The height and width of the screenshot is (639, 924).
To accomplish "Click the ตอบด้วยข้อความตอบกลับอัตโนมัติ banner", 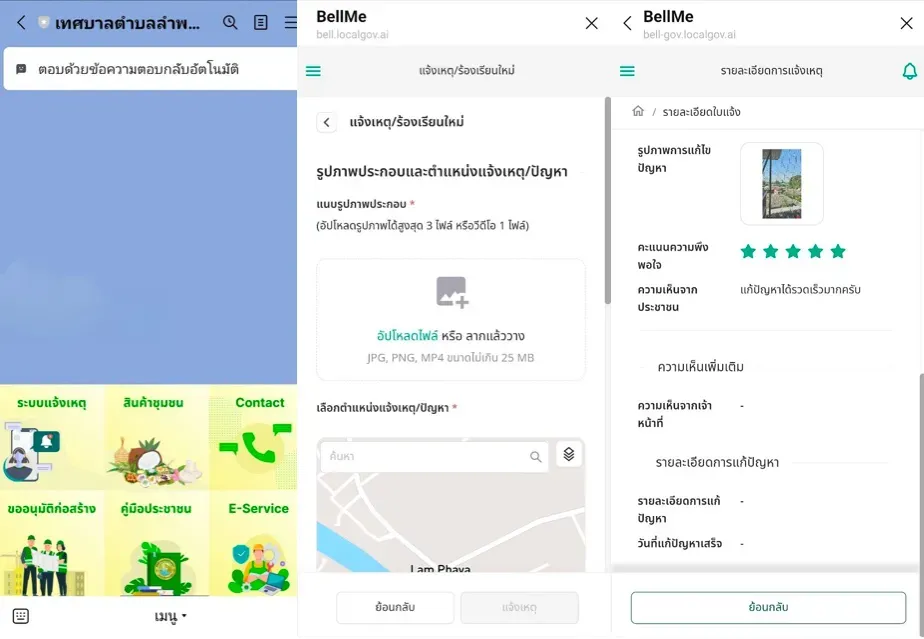I will click(x=150, y=69).
